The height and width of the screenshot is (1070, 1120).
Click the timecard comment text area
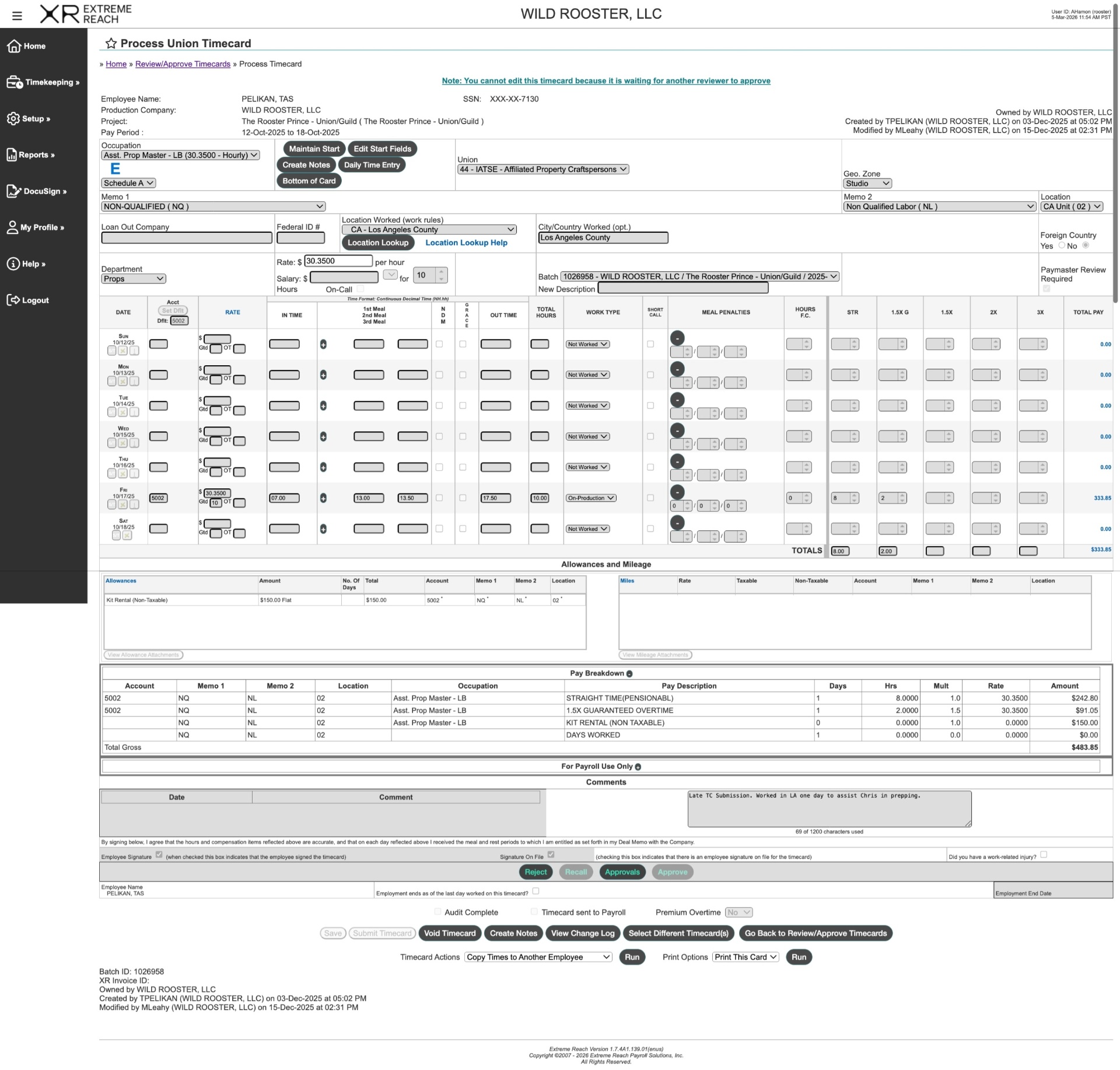[x=829, y=809]
